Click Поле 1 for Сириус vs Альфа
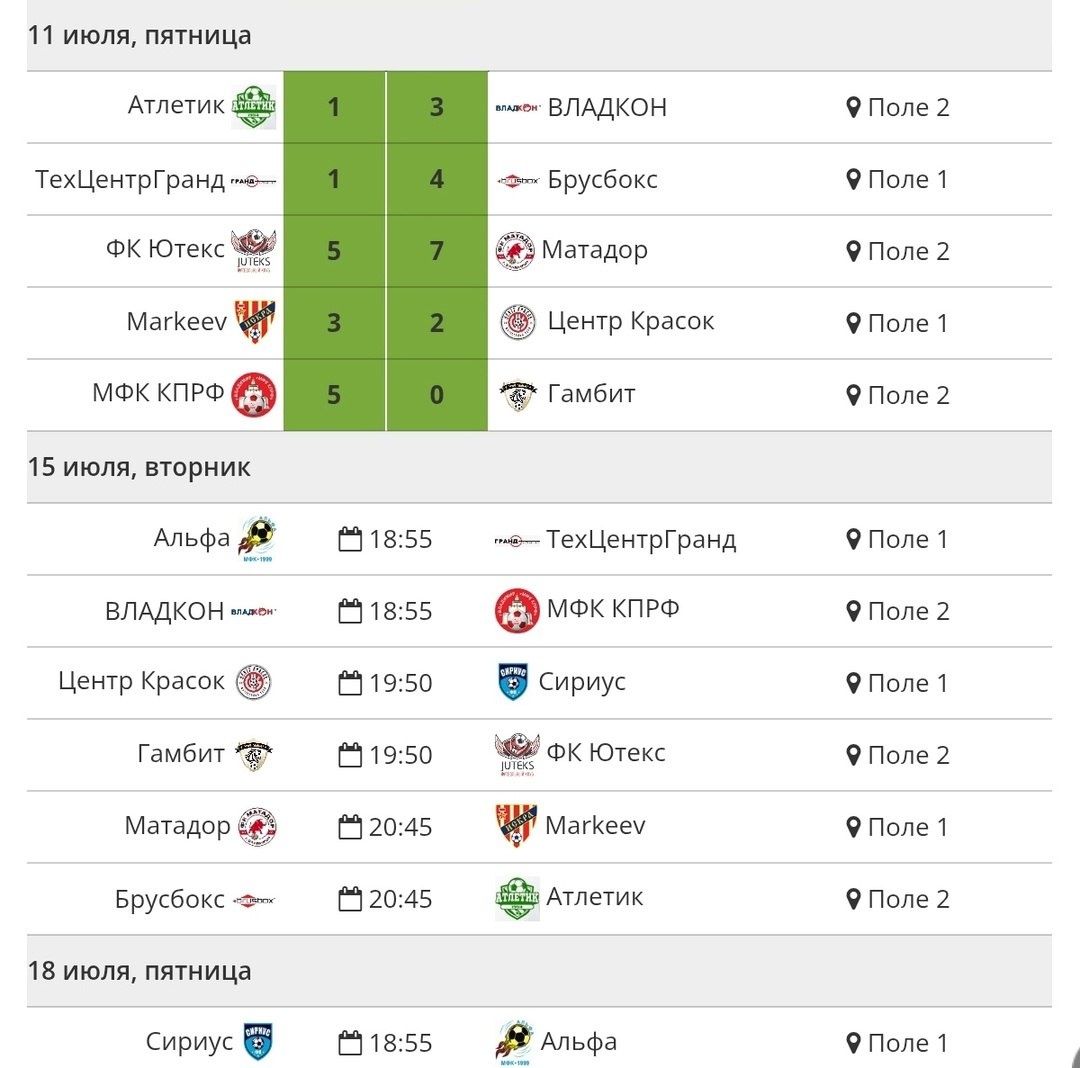1080x1068 pixels. 907,1043
